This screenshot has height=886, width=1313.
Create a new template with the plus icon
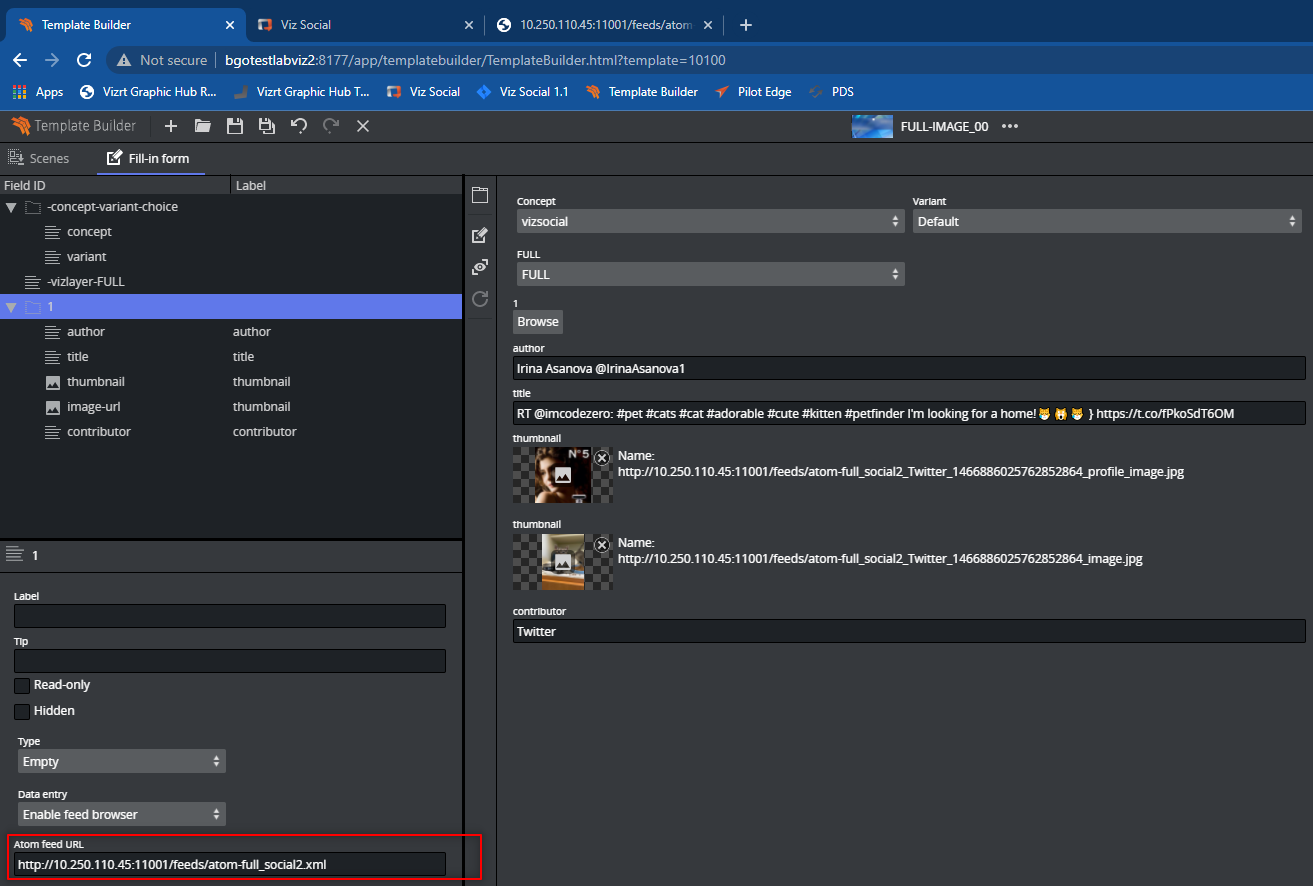(171, 126)
